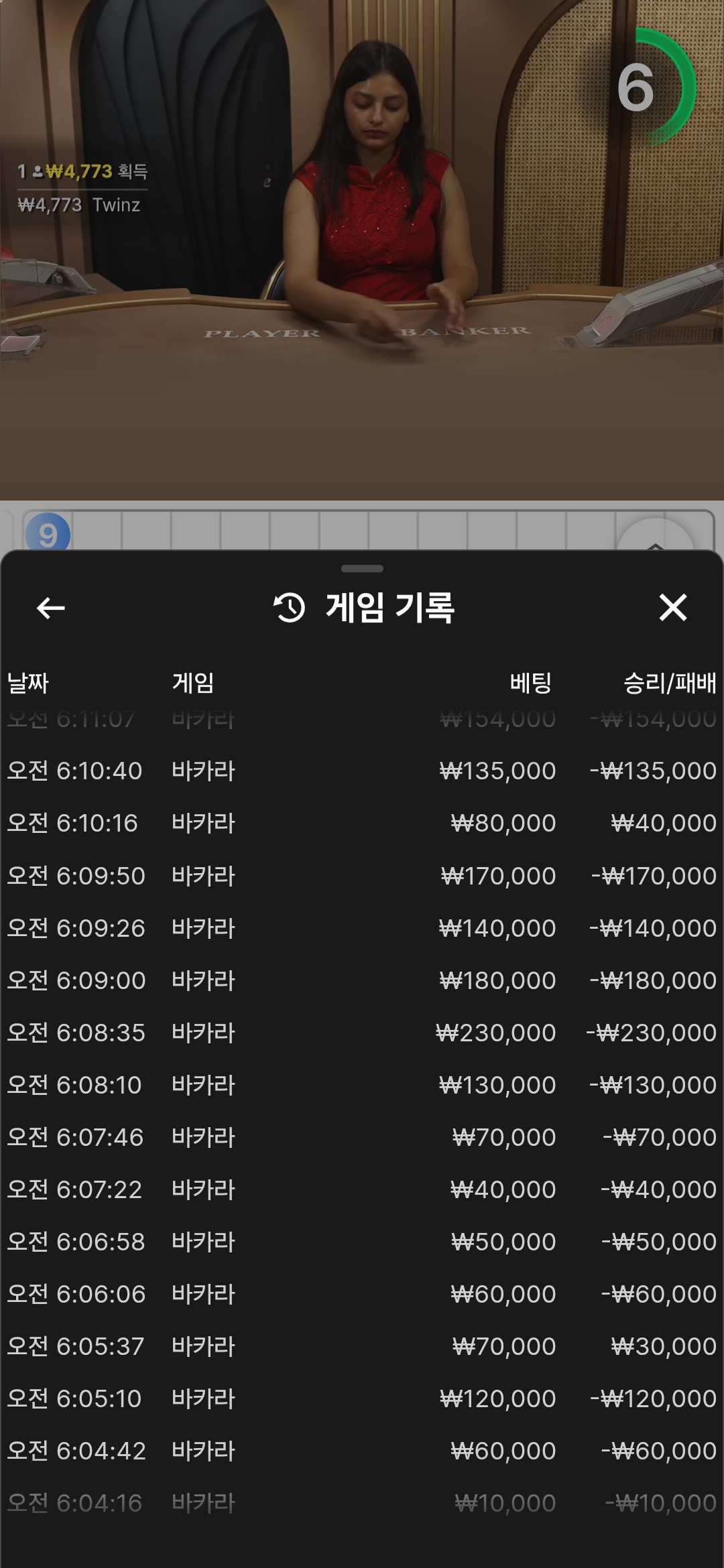Tap the Twinz winner notice ₩4,773
The width and height of the screenshot is (724, 1568).
(x=79, y=204)
